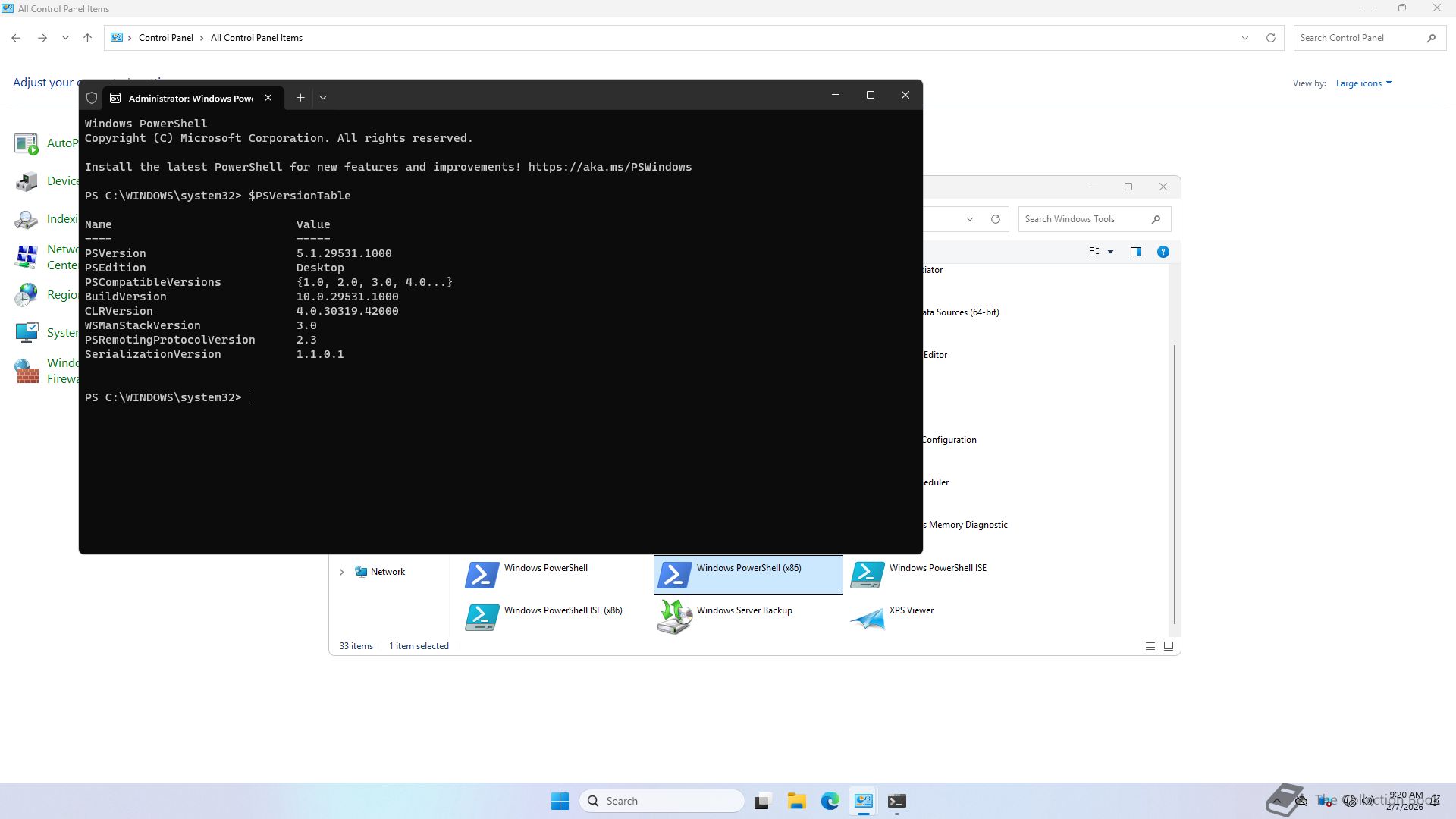This screenshot has height=819, width=1456.
Task: Open terminal new-tab profile dropdown
Action: tap(323, 98)
